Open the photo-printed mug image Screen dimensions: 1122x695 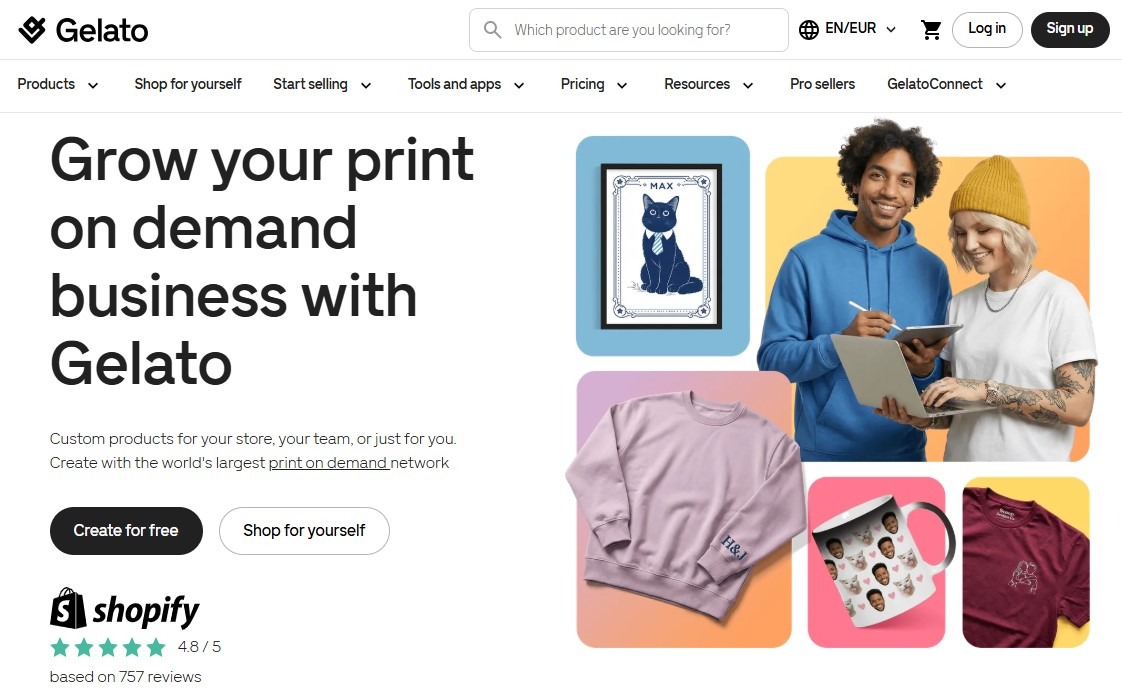point(877,562)
